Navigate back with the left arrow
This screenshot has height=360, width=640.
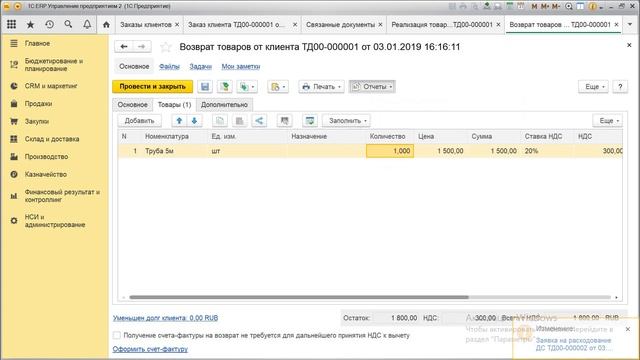(x=124, y=47)
